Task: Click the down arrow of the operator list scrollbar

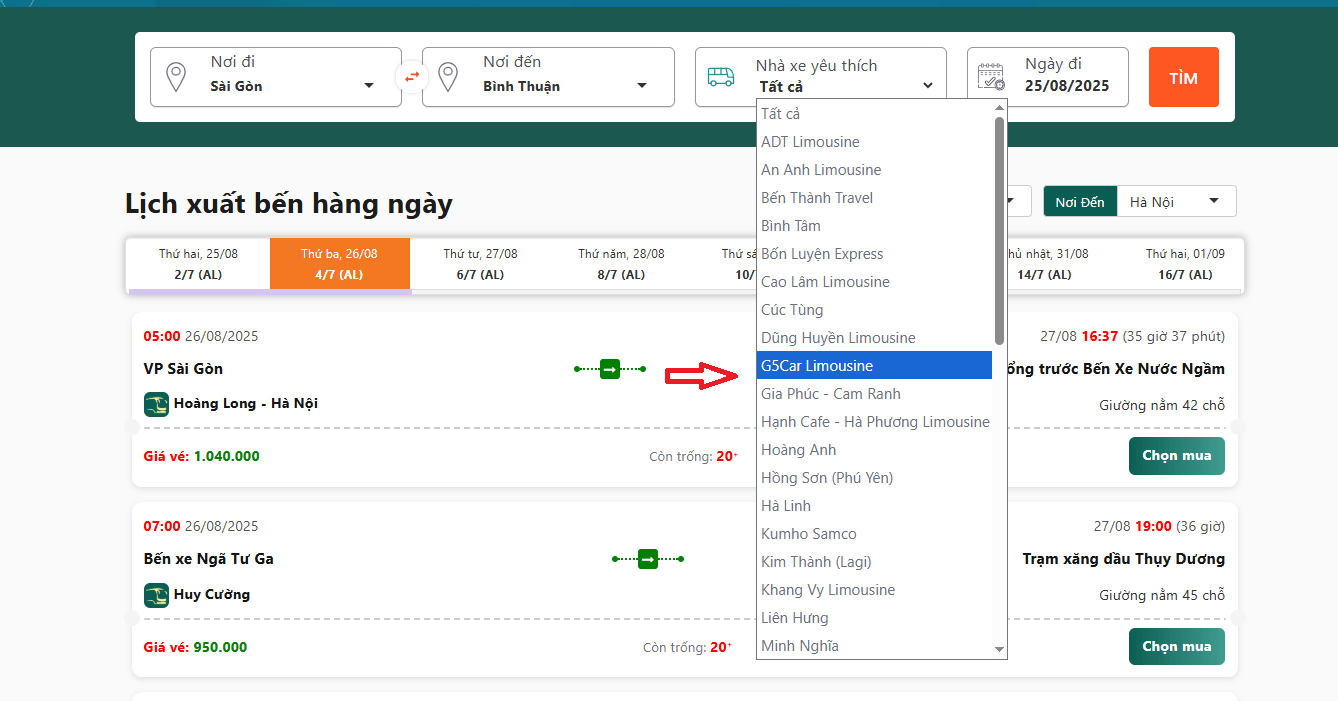Action: [x=999, y=650]
